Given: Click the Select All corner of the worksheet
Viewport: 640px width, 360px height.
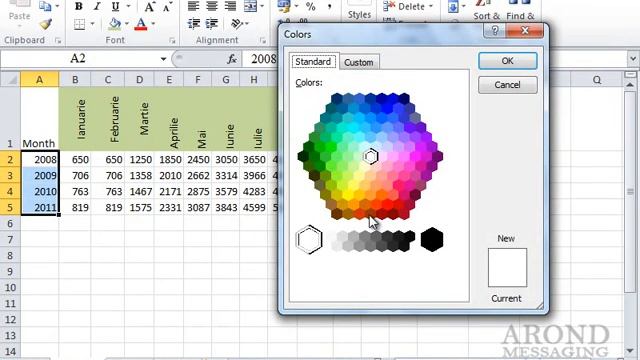Looking at the screenshot, I should point(10,79).
